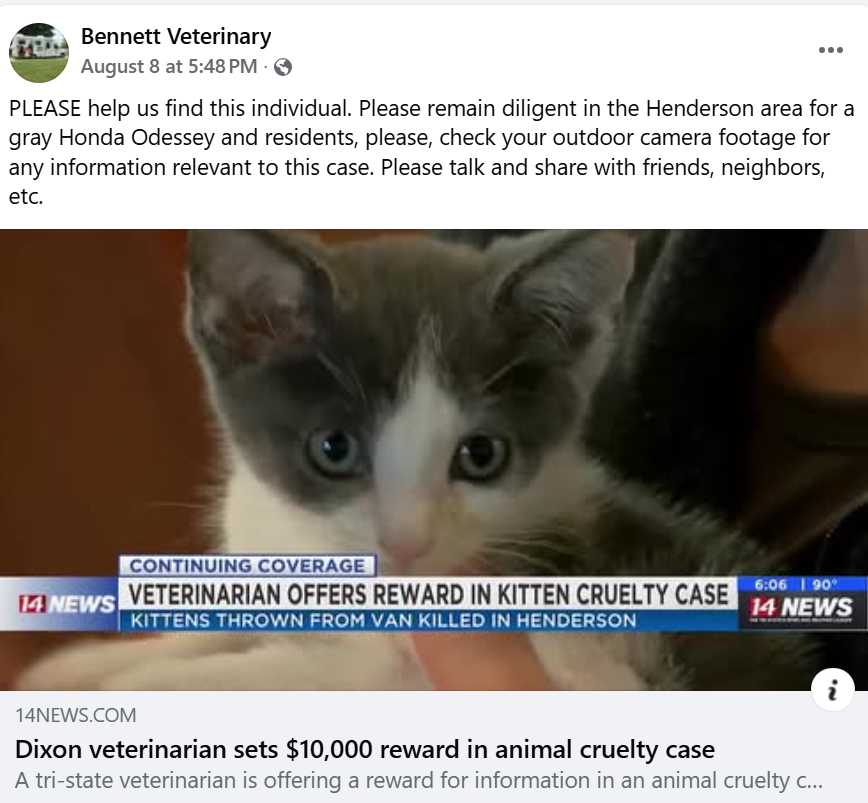Click the kitten's face in the image
The width and height of the screenshot is (868, 803).
[x=410, y=432]
